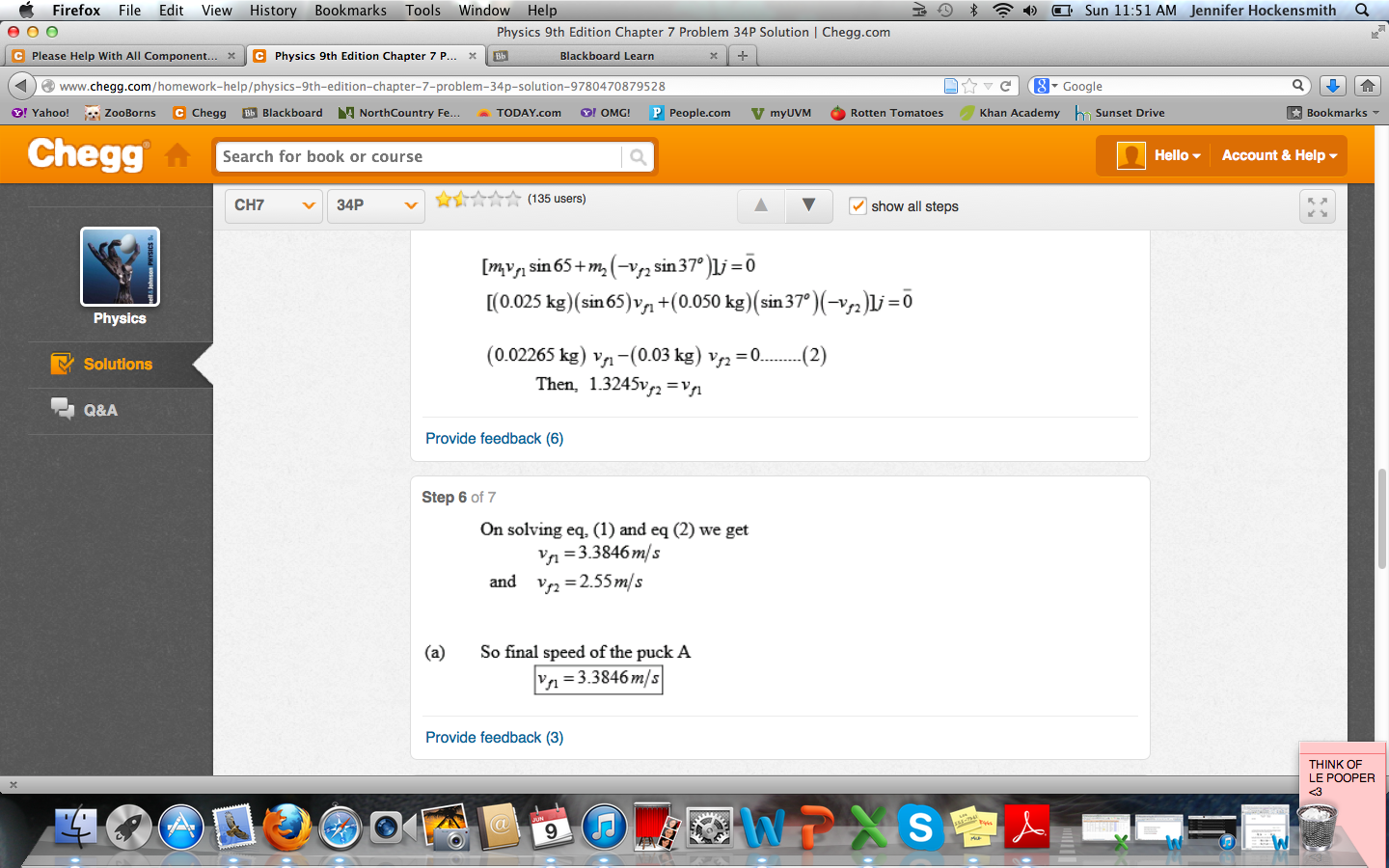Expand the Account & Help menu
Image resolution: width=1389 pixels, height=868 pixels.
[x=1278, y=155]
